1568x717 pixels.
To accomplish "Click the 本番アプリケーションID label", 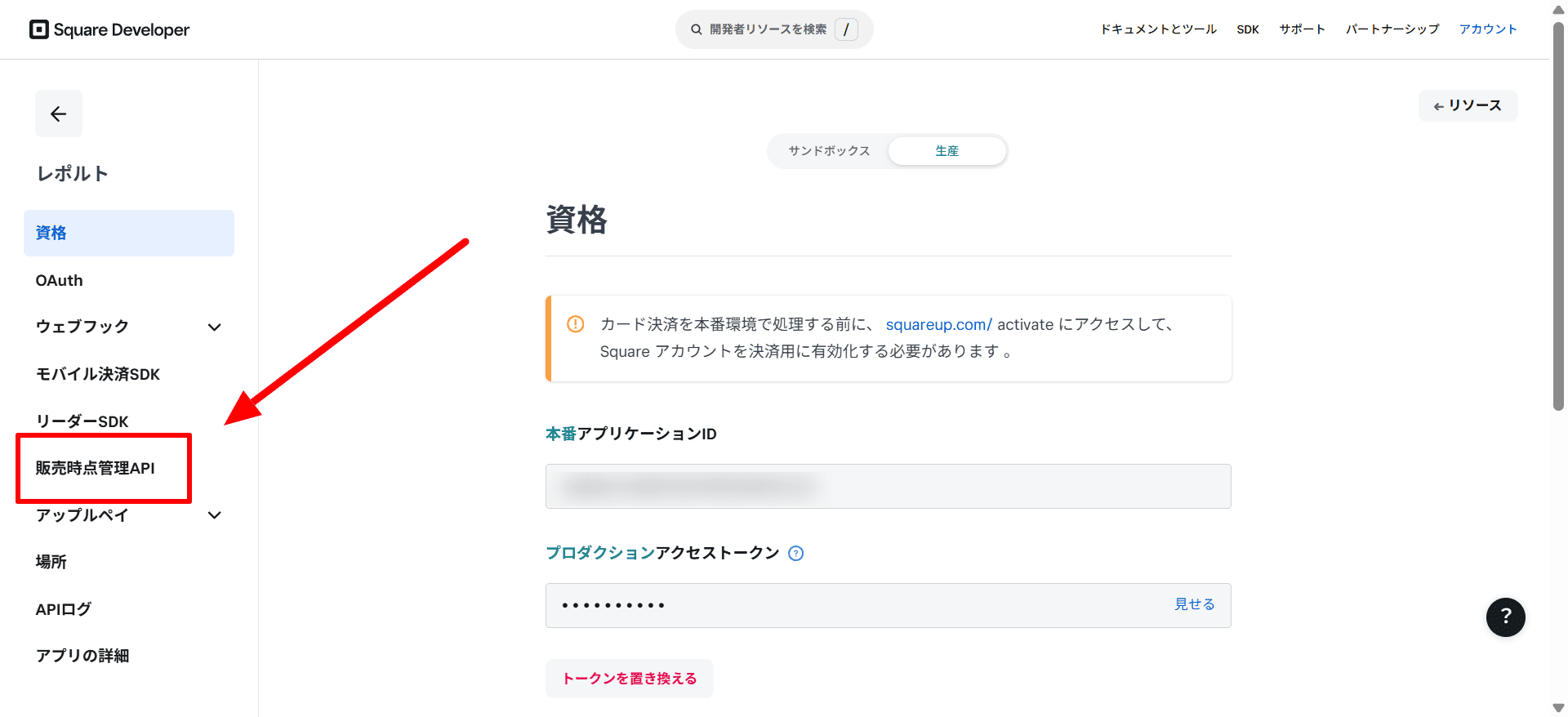I will point(631,434).
